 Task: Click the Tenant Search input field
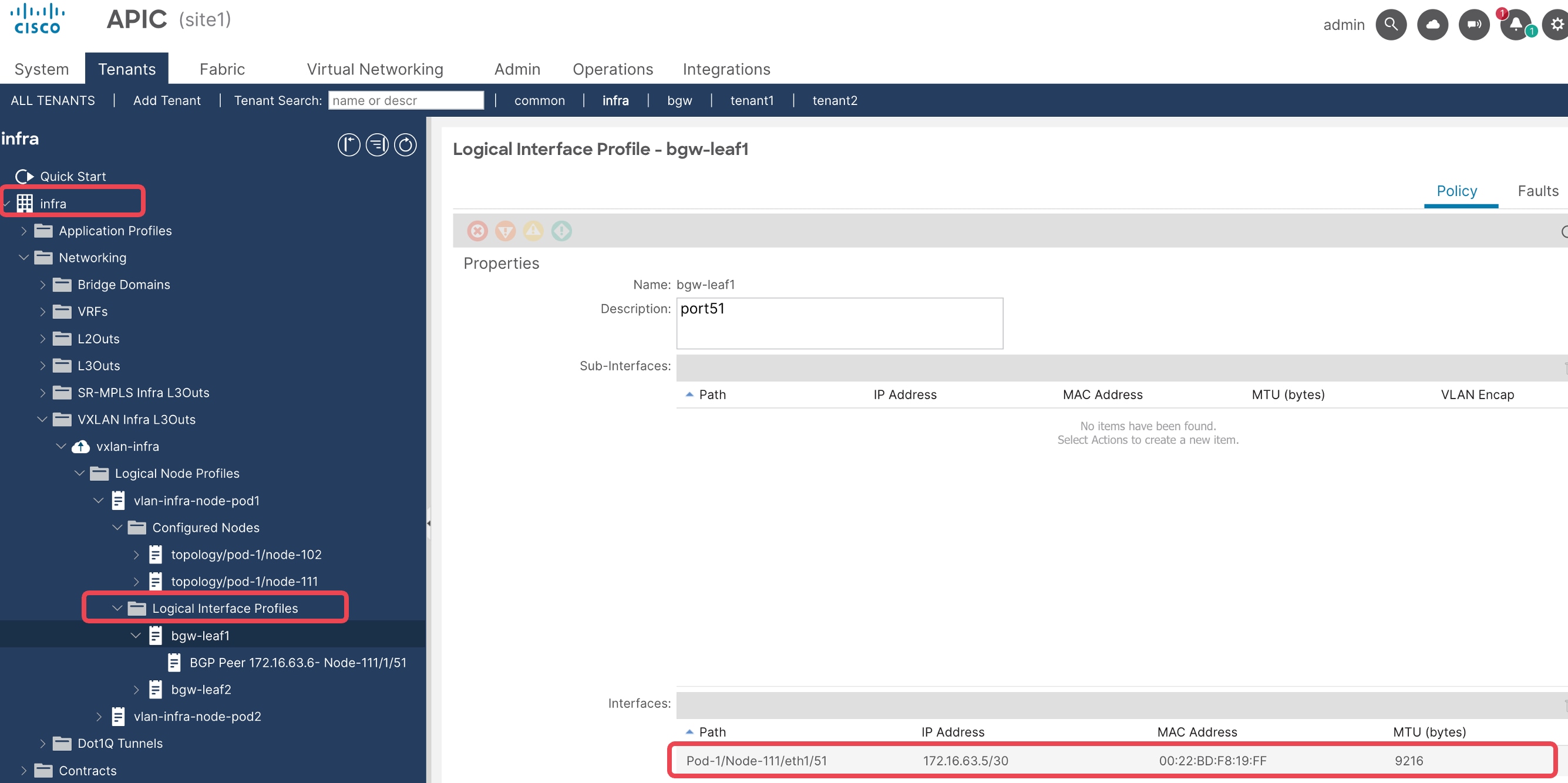click(406, 100)
